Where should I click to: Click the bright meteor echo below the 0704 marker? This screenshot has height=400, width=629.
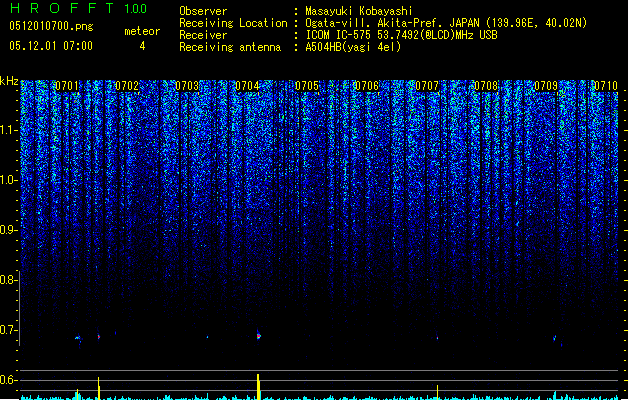point(258,336)
